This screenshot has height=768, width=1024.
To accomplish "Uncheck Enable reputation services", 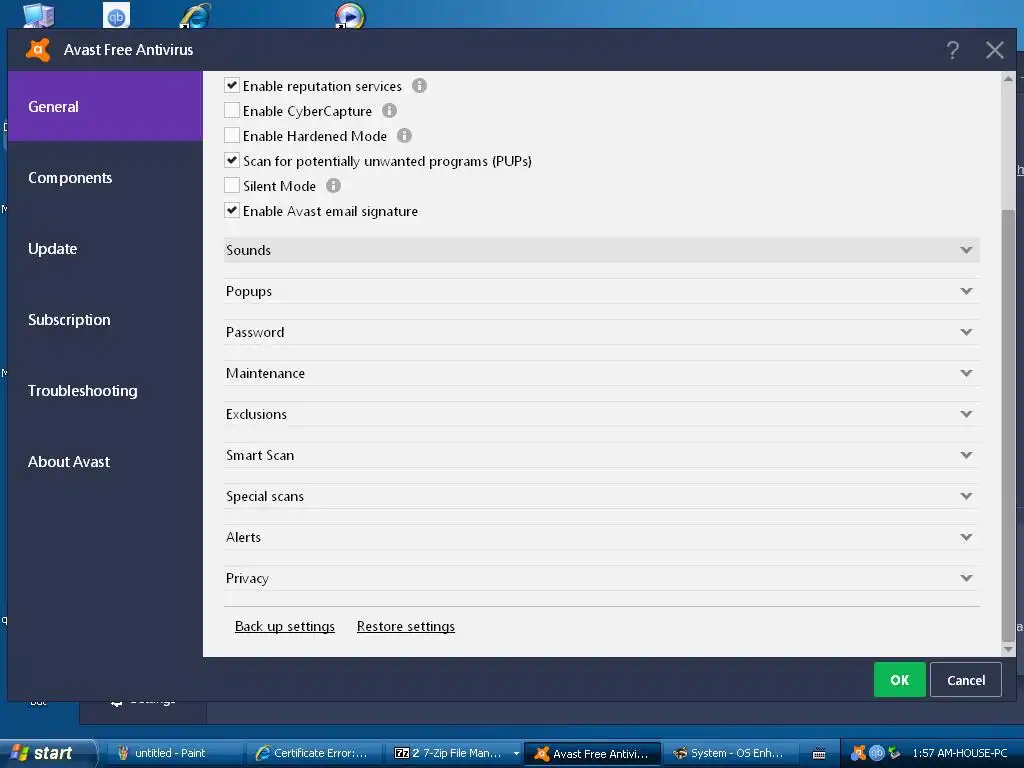I will 232,86.
